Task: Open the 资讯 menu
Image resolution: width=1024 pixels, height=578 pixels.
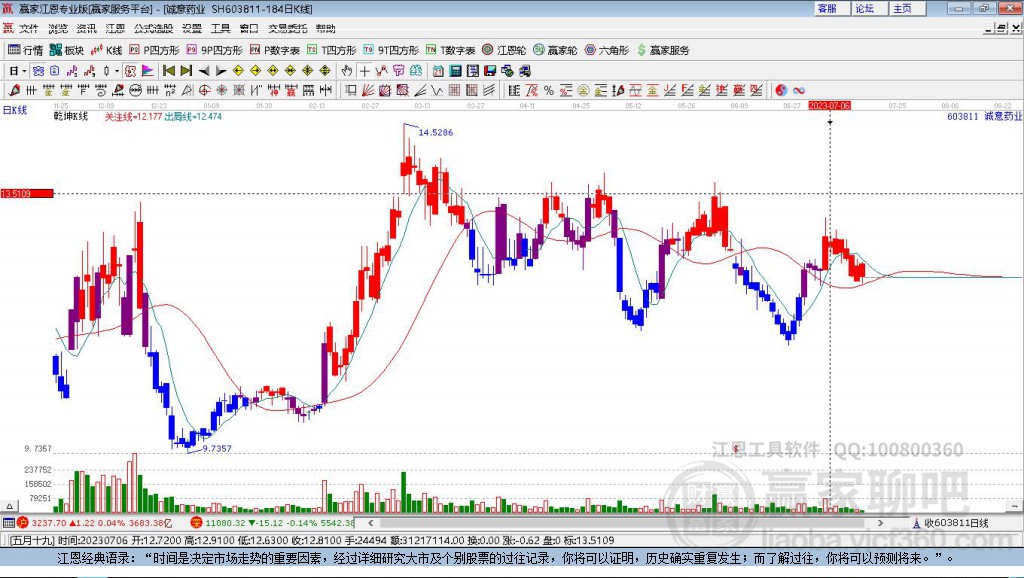Action: [86, 28]
